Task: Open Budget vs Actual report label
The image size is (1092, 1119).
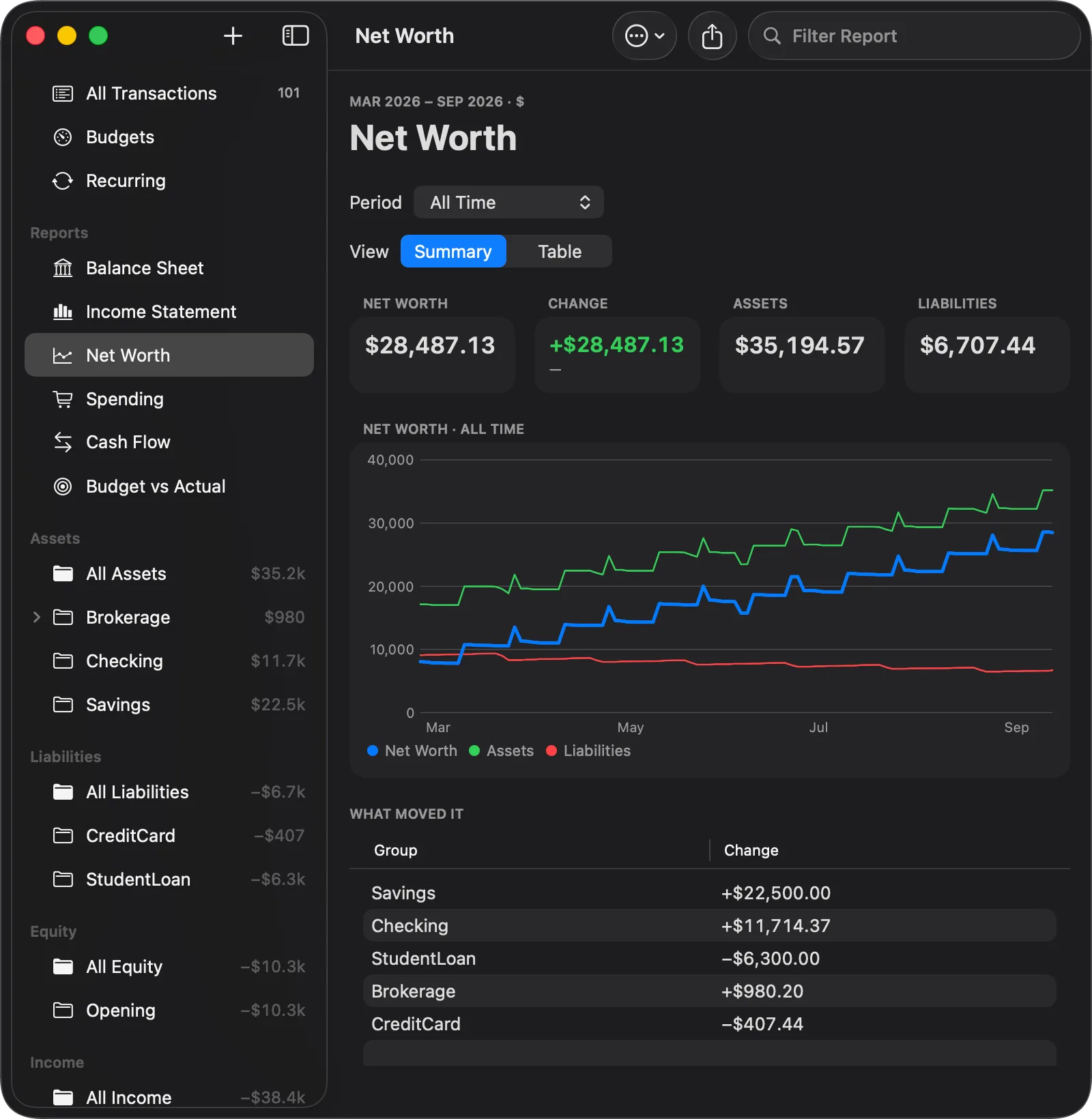Action: click(156, 486)
